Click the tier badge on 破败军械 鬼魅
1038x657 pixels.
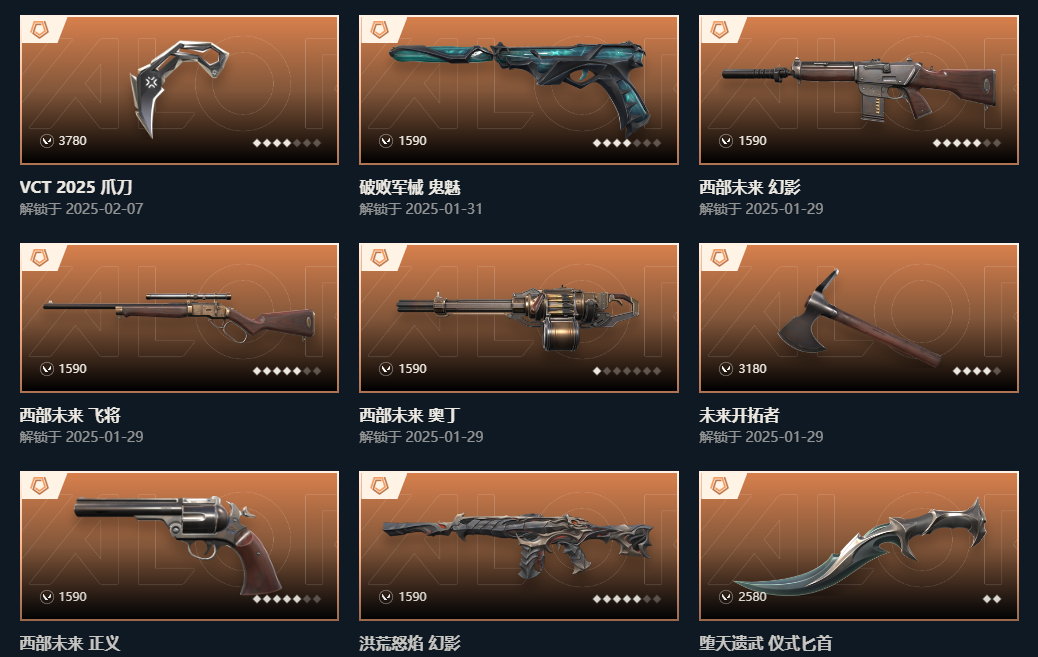pyautogui.click(x=379, y=29)
